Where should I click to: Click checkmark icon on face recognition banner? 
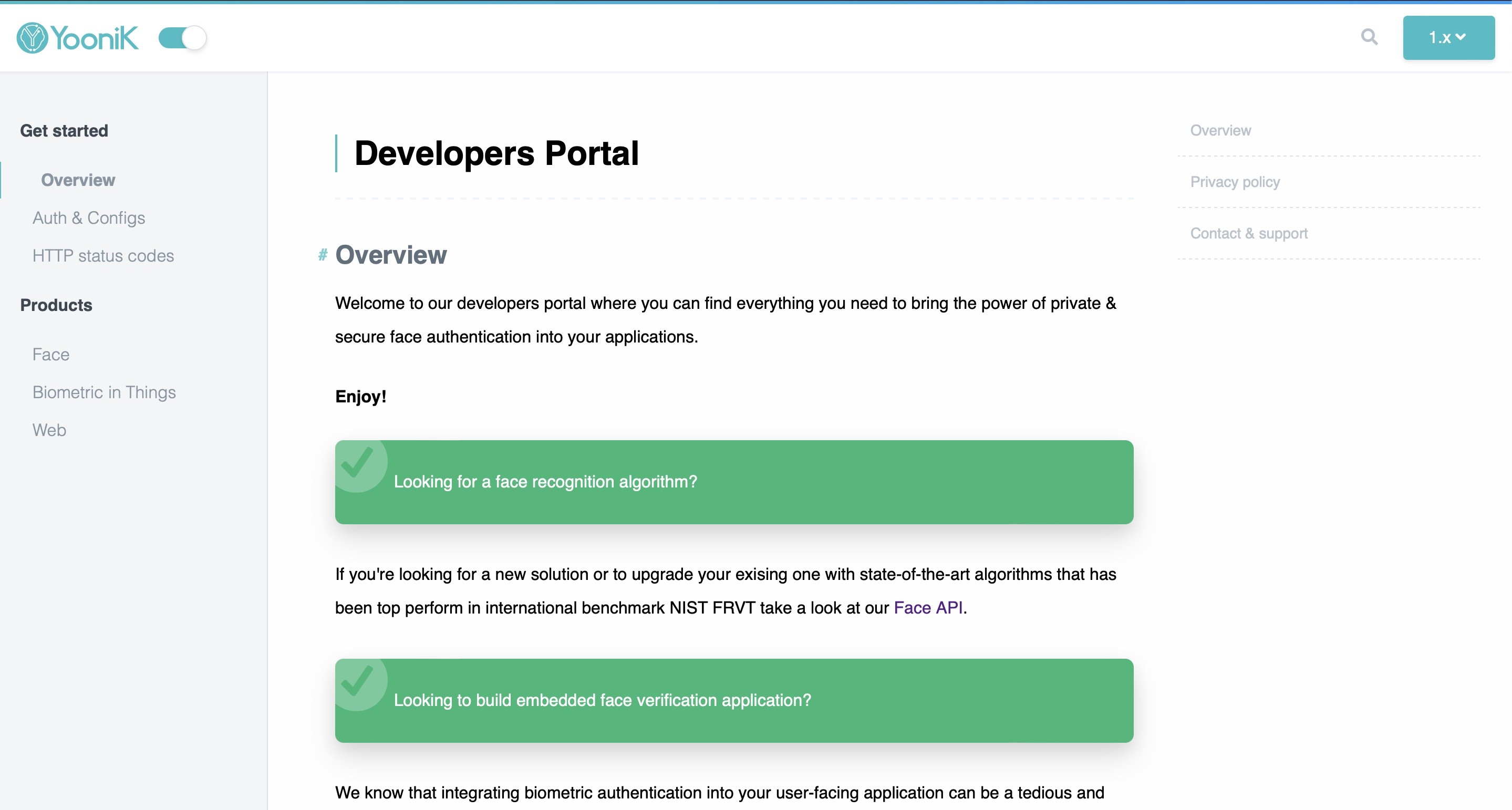357,463
